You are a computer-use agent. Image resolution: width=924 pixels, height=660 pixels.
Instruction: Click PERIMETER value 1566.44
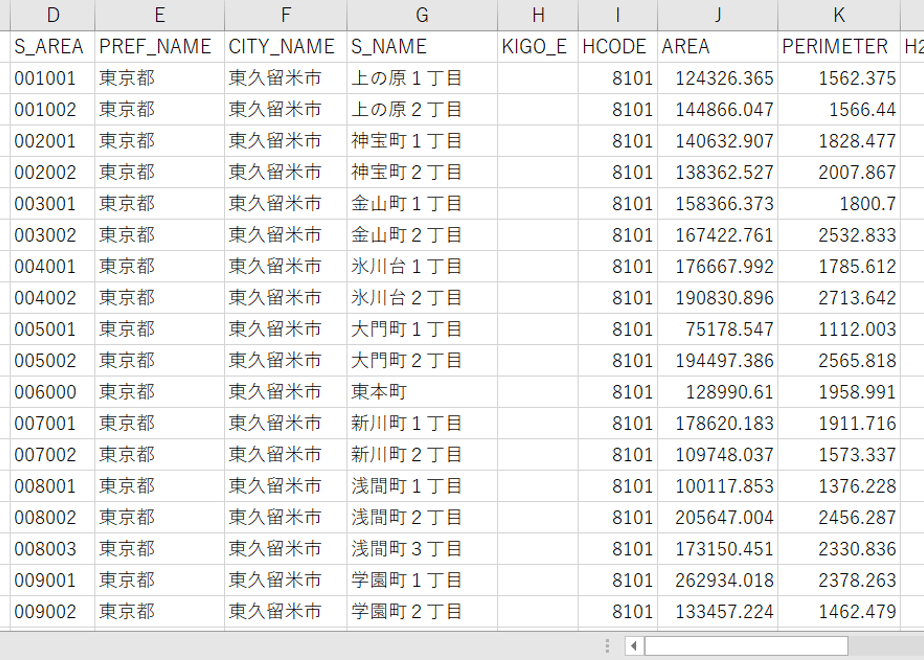pos(839,109)
